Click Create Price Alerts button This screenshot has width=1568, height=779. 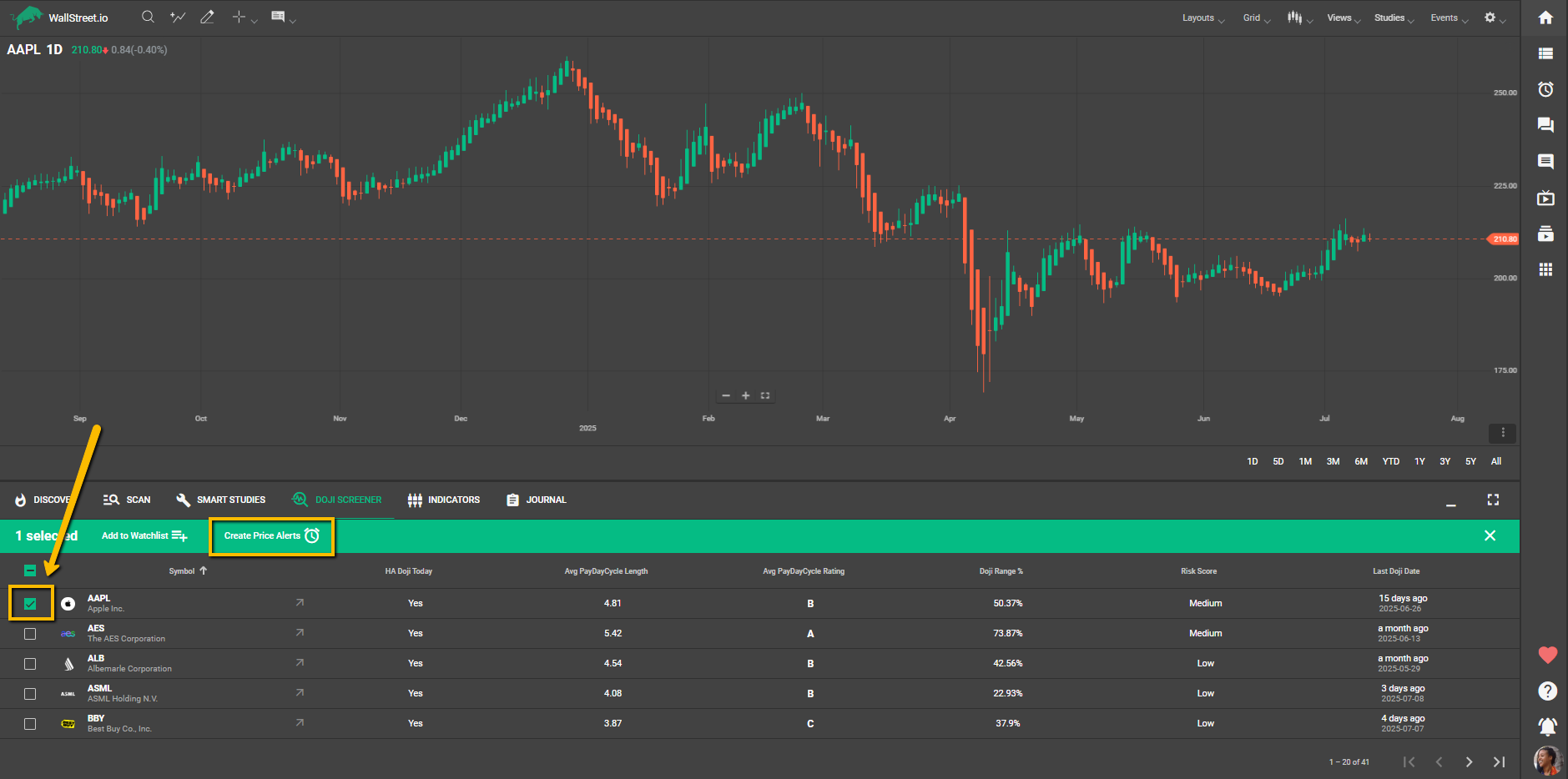click(x=271, y=535)
